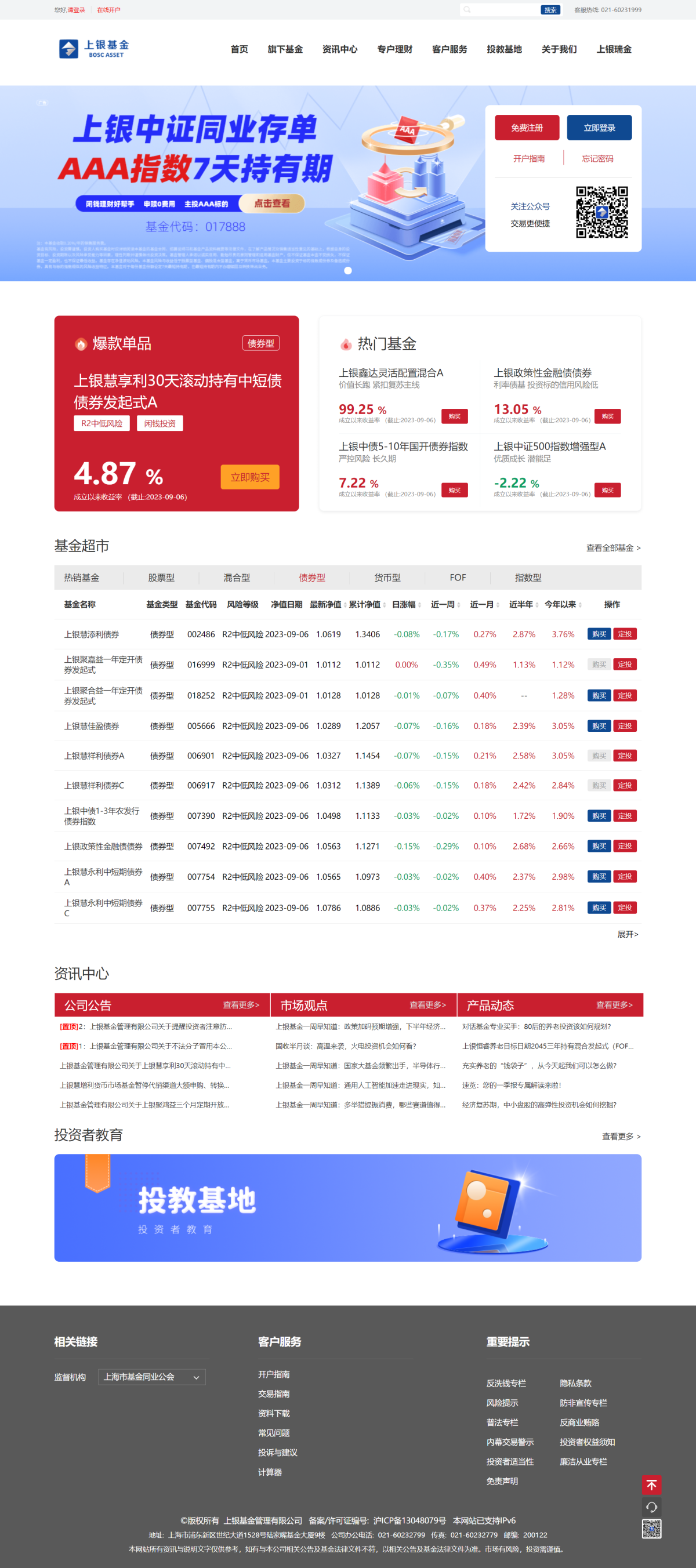Expand the fund list with 展开>

[x=627, y=934]
